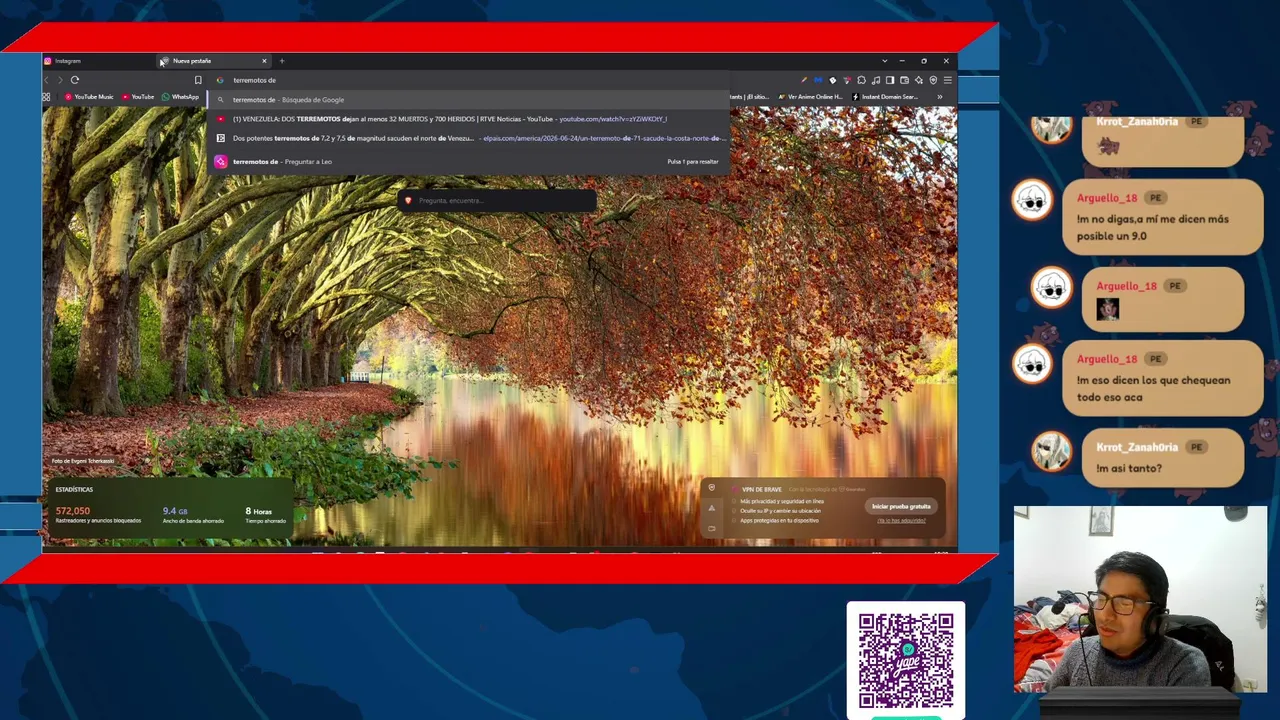
Task: Open the YouTube Music bookmark
Action: [x=89, y=97]
